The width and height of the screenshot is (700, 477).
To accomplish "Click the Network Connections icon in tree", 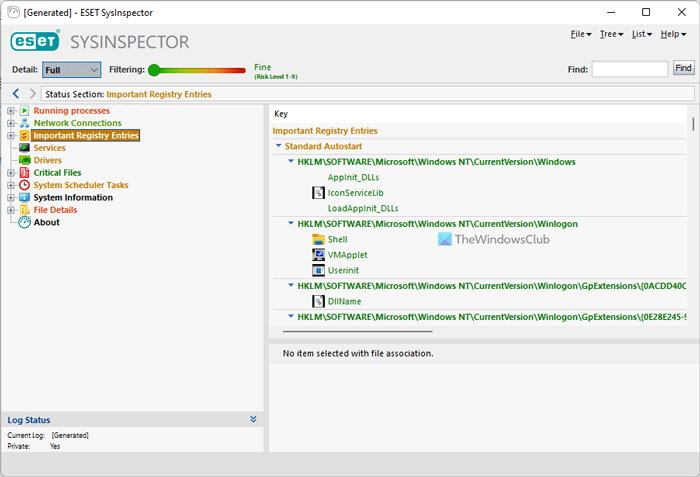I will tap(25, 123).
